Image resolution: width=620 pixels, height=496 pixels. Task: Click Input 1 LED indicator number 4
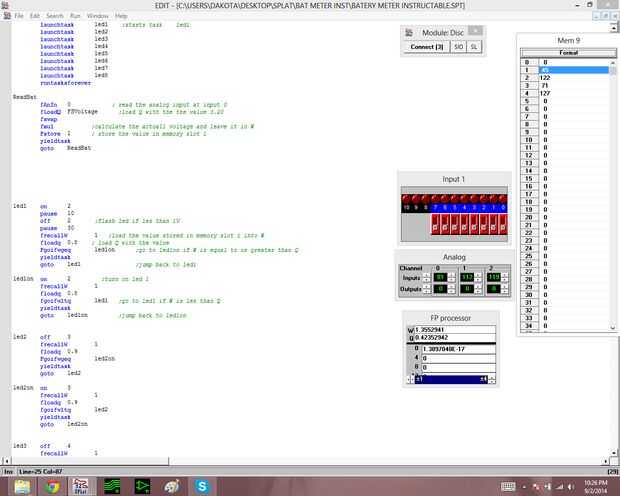pos(464,199)
